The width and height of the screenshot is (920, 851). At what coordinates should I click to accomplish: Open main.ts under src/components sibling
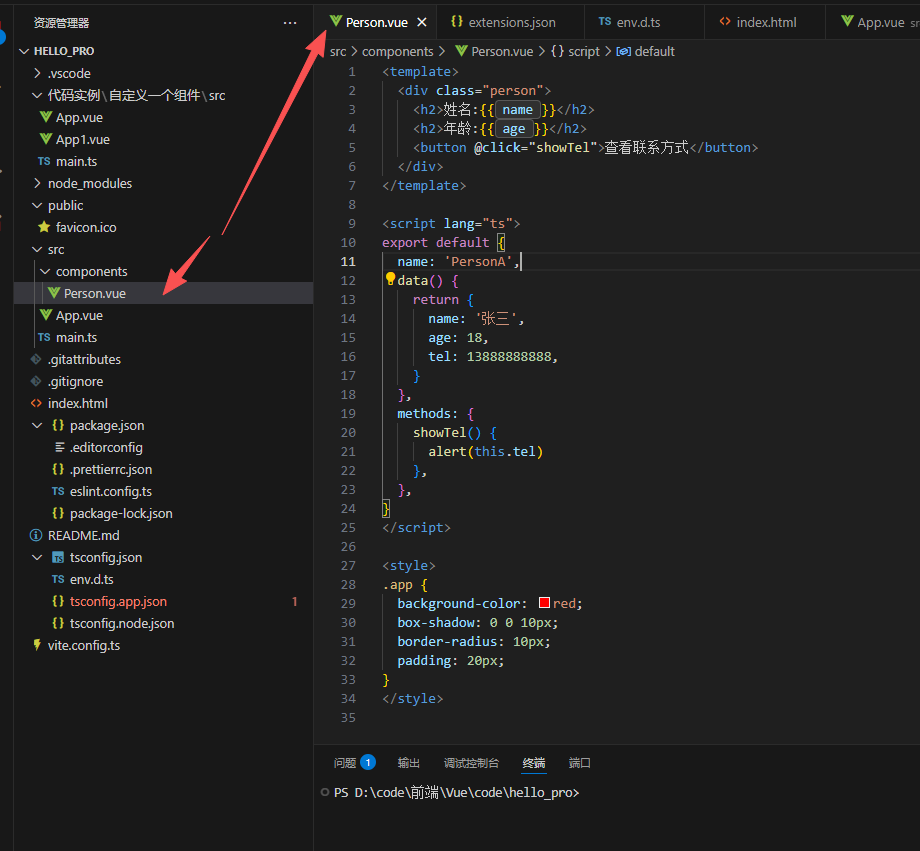tap(163, 337)
